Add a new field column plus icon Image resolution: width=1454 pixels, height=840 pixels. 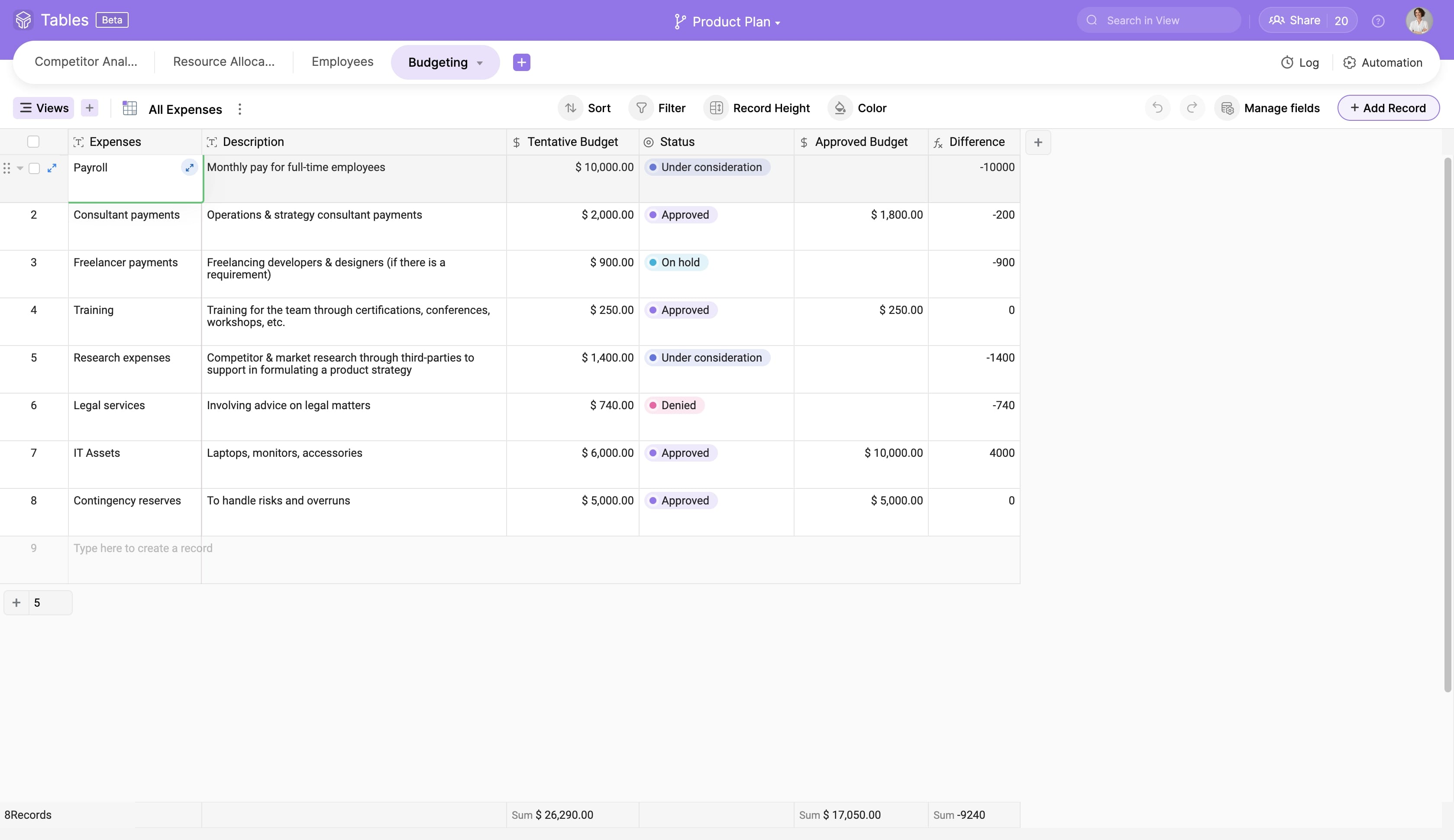pyautogui.click(x=1037, y=142)
